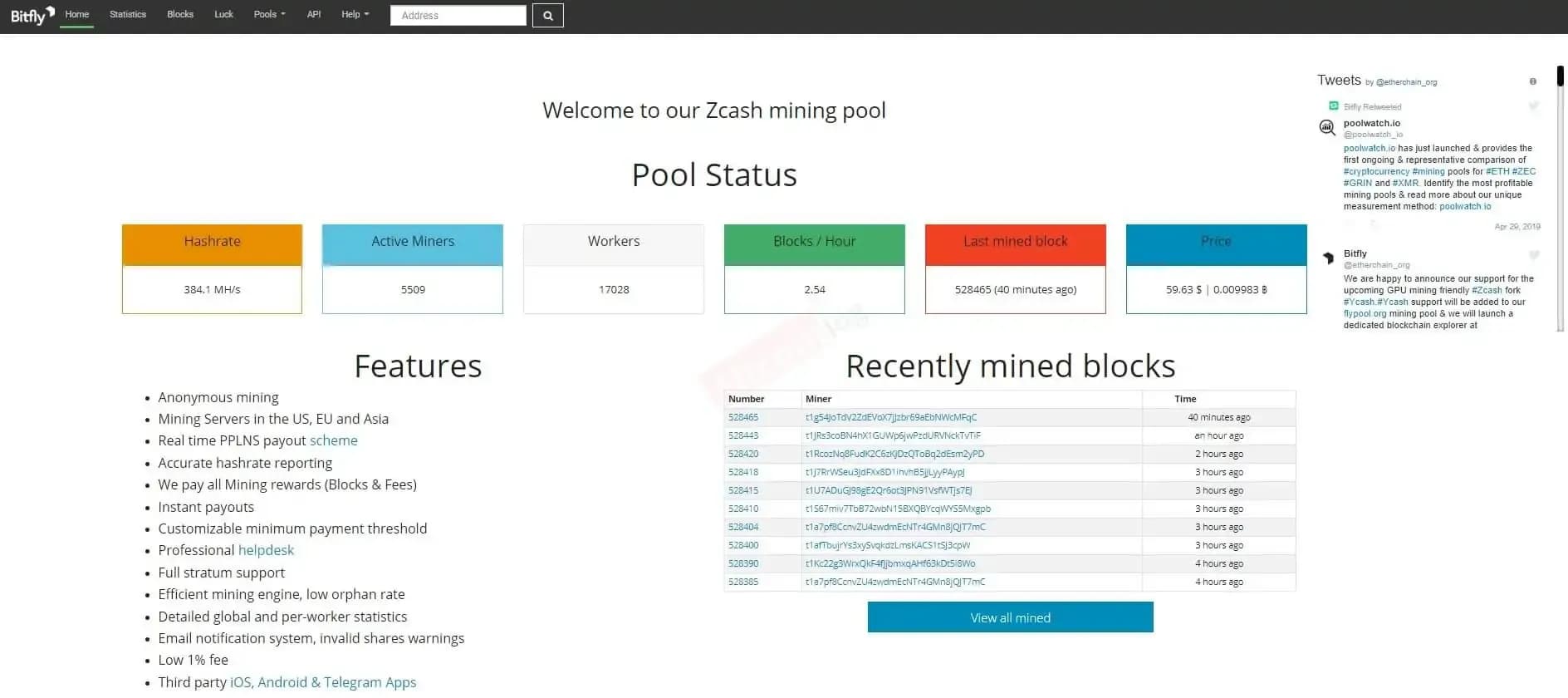Go to the Home tab

(x=77, y=14)
